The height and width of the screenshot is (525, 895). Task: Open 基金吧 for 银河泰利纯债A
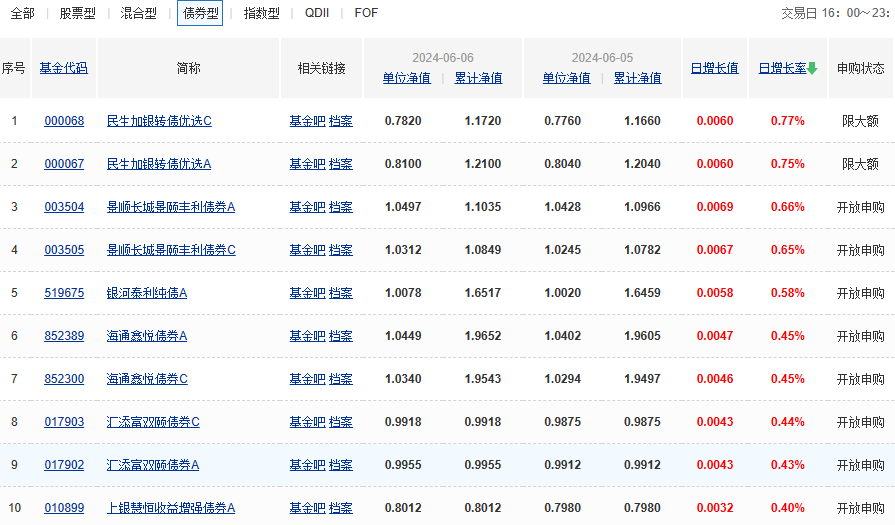coord(307,293)
